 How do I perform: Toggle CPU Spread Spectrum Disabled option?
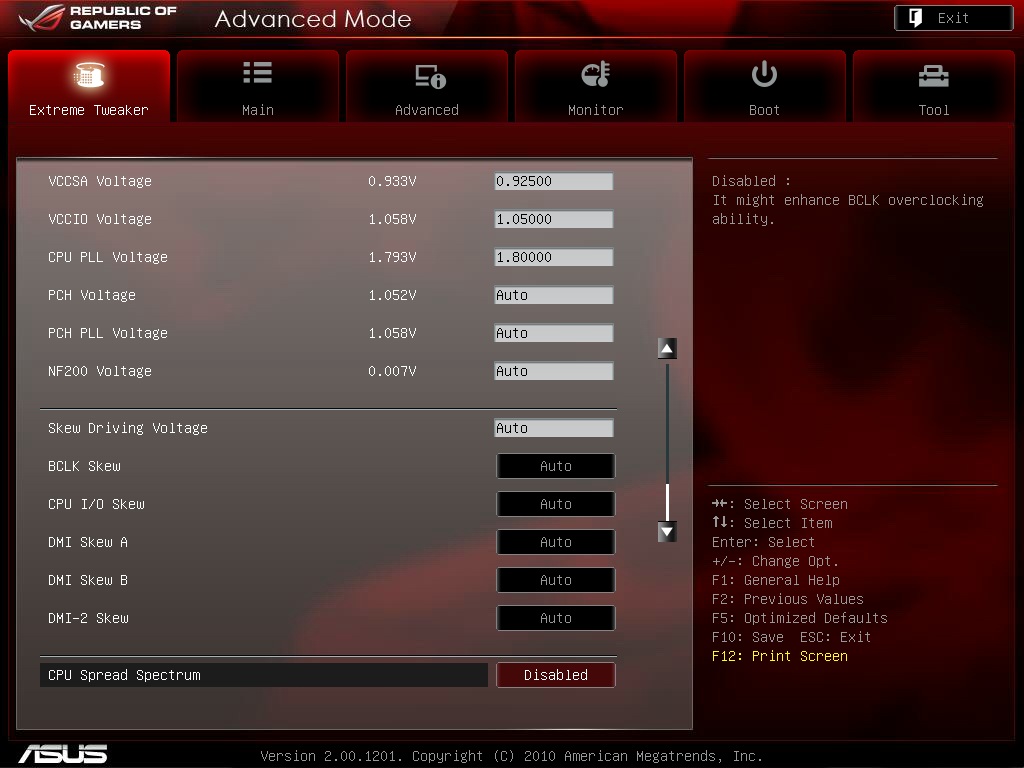556,675
